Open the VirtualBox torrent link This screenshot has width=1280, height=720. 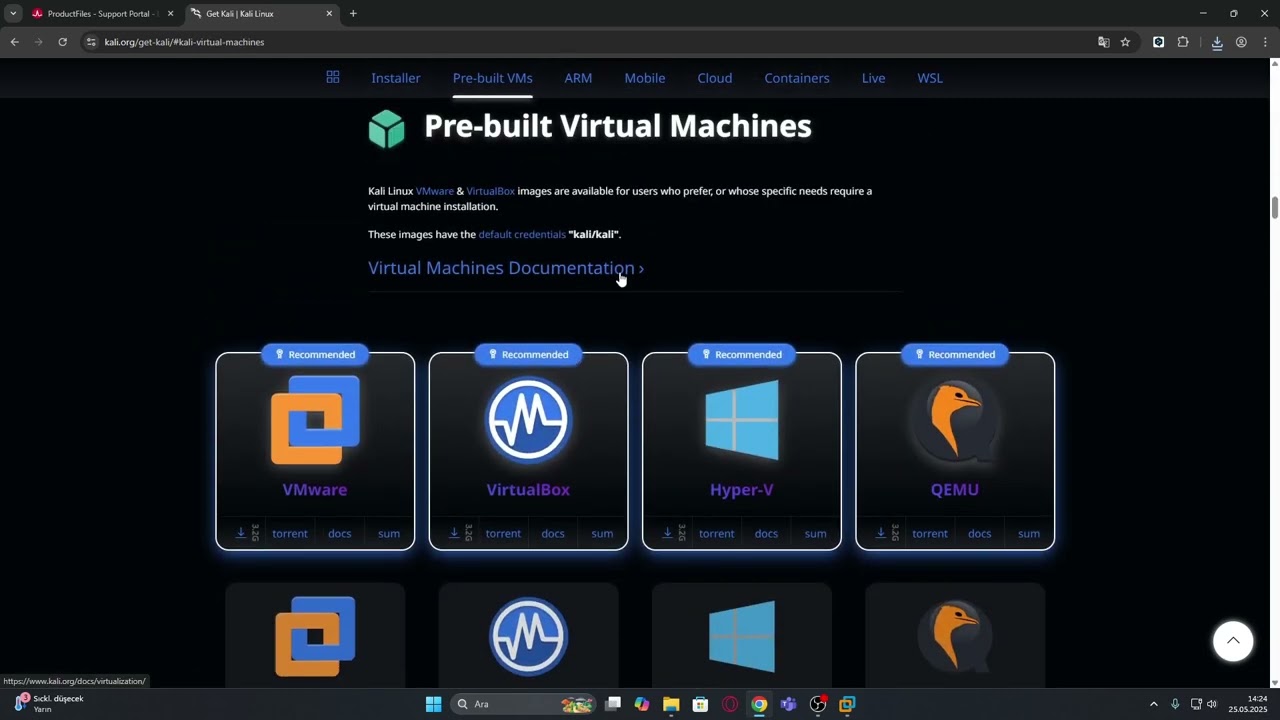[x=503, y=533]
